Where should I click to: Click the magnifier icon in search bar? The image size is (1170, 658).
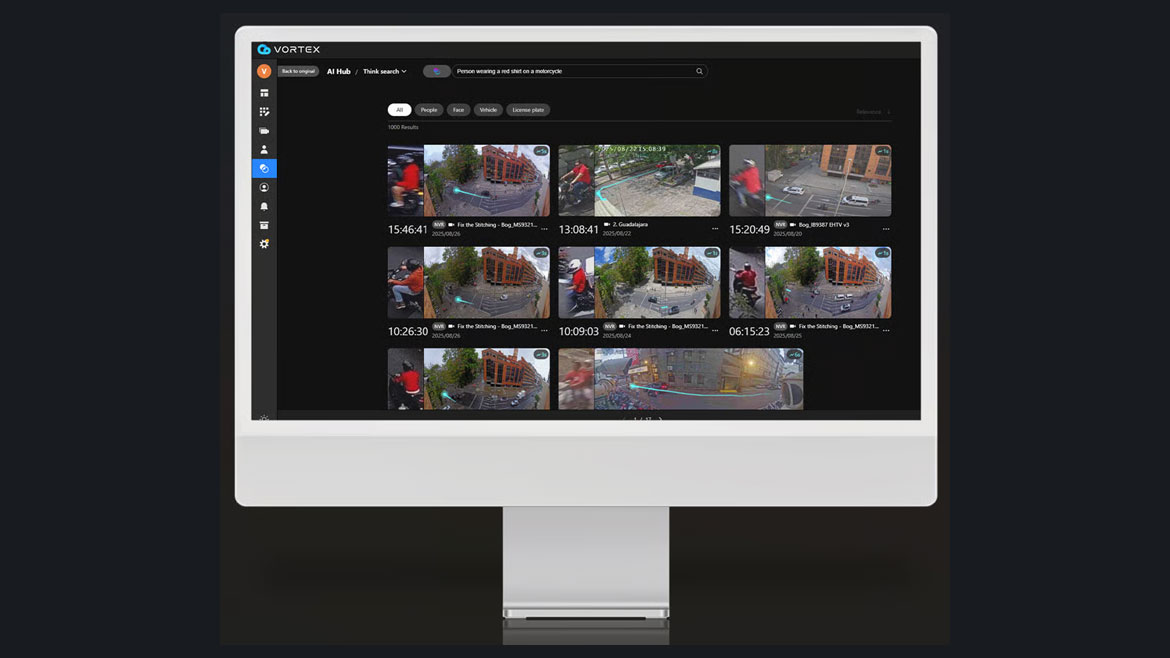tap(699, 72)
